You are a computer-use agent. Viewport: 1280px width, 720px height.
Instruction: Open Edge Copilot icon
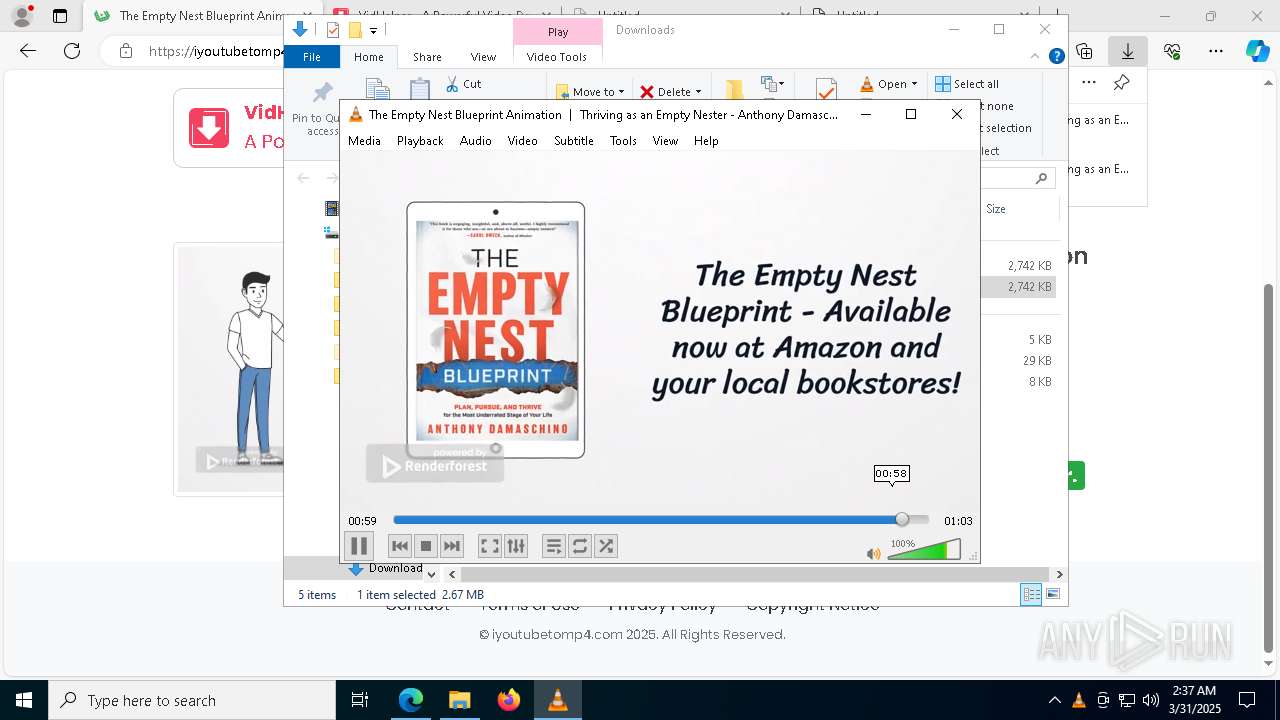click(x=1257, y=51)
